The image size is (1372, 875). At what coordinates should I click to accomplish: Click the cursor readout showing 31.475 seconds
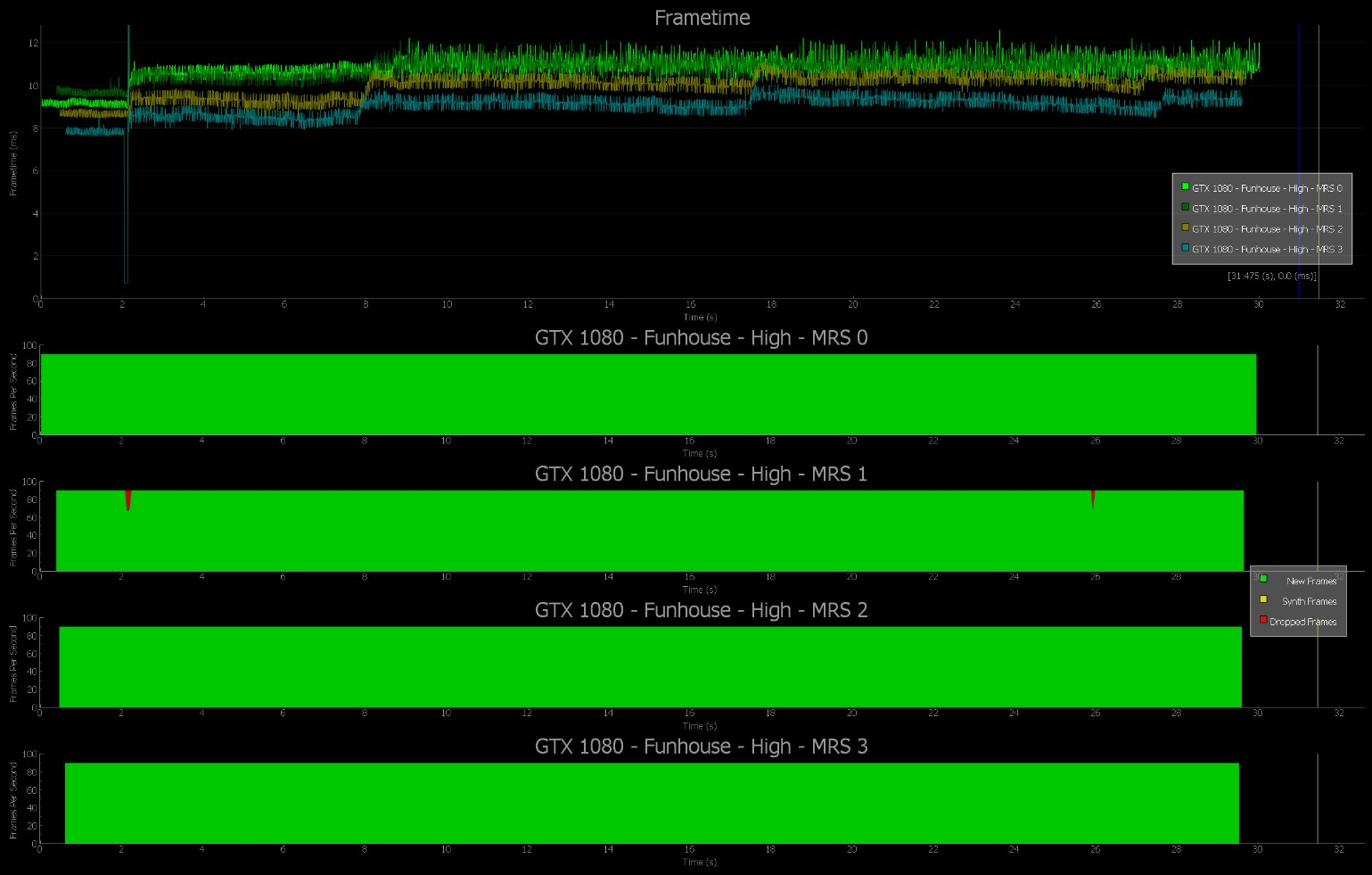[1271, 277]
